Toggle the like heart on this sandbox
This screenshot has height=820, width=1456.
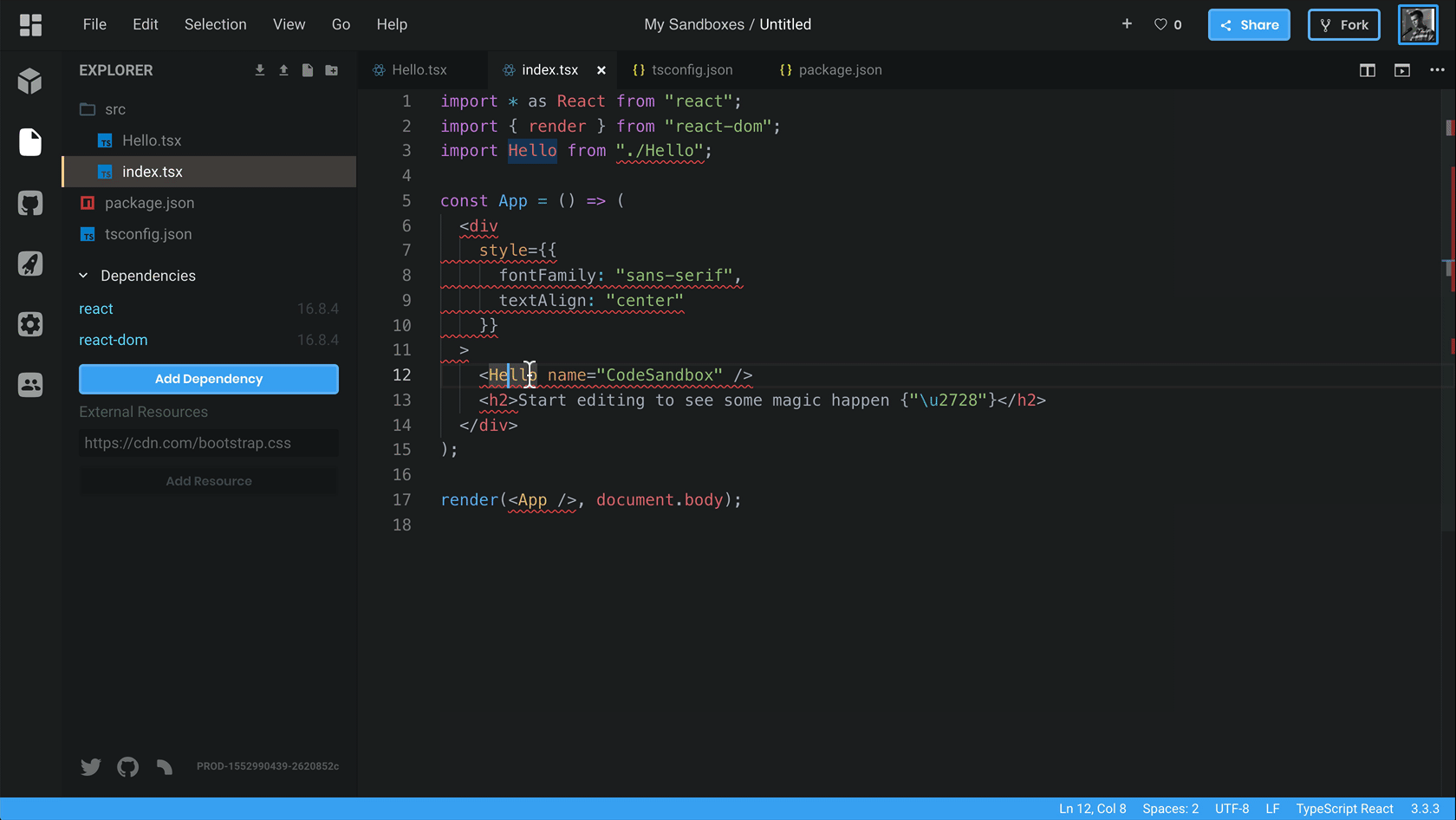1159,24
